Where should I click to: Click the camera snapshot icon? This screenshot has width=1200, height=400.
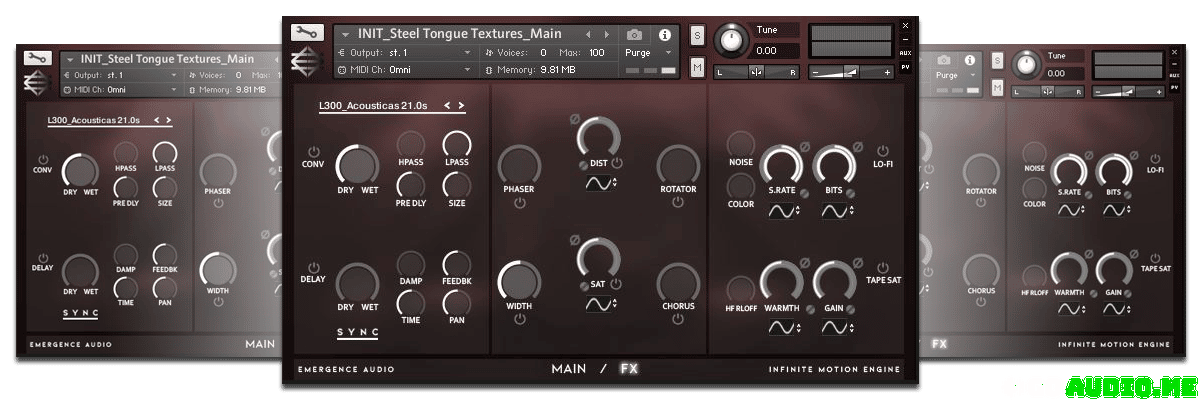click(x=634, y=35)
